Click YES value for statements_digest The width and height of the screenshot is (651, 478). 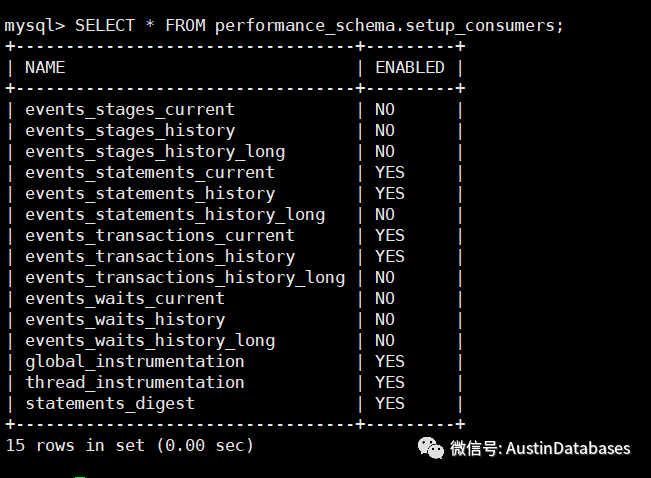(x=390, y=403)
